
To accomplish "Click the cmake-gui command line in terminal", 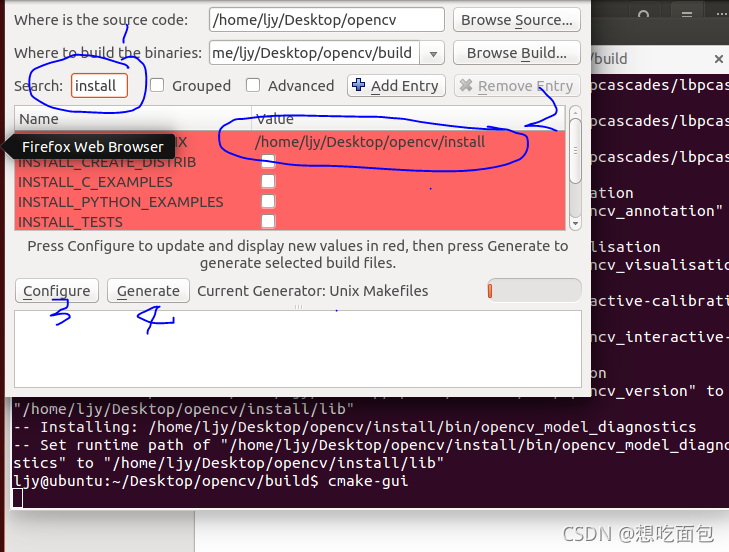I will point(211,481).
